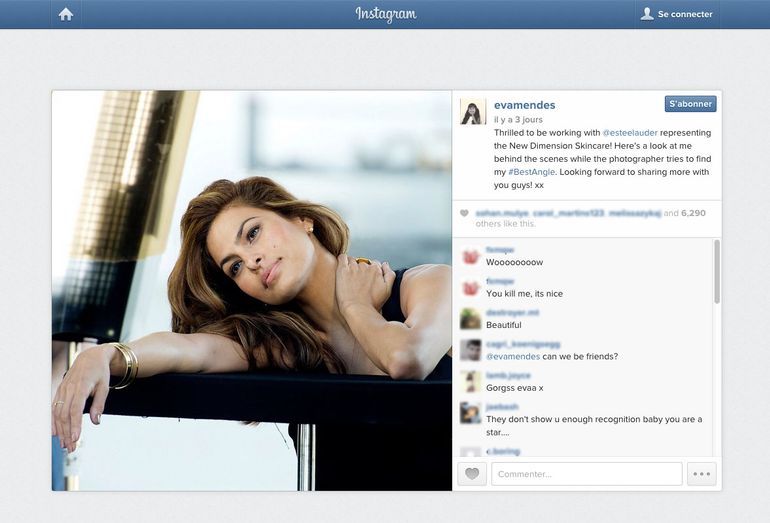This screenshot has height=523, width=770.
Task: Click the main post photo
Action: pyautogui.click(x=252, y=290)
